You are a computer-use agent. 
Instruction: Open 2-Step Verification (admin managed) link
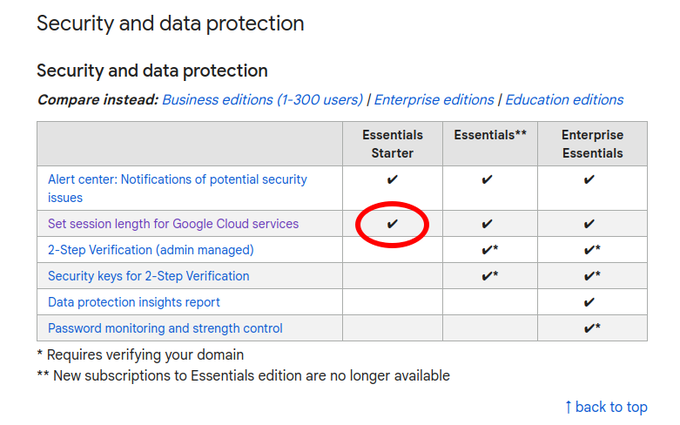[151, 250]
